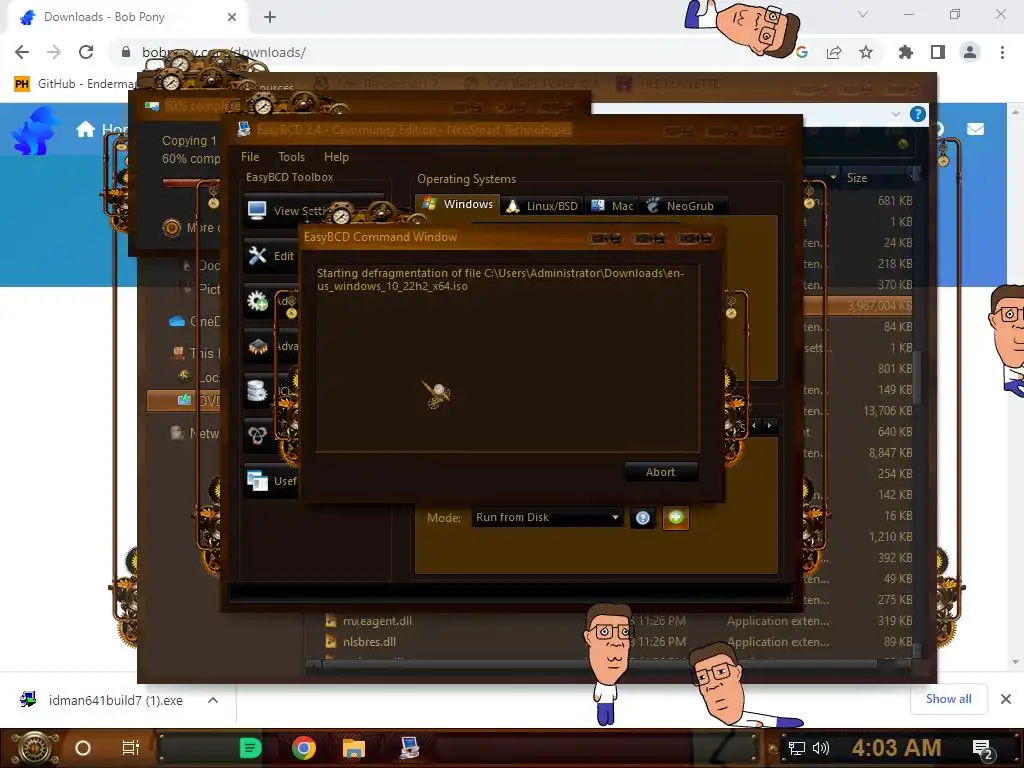Reload the Bob Pony downloads page
The width and height of the screenshot is (1024, 768).
(86, 52)
